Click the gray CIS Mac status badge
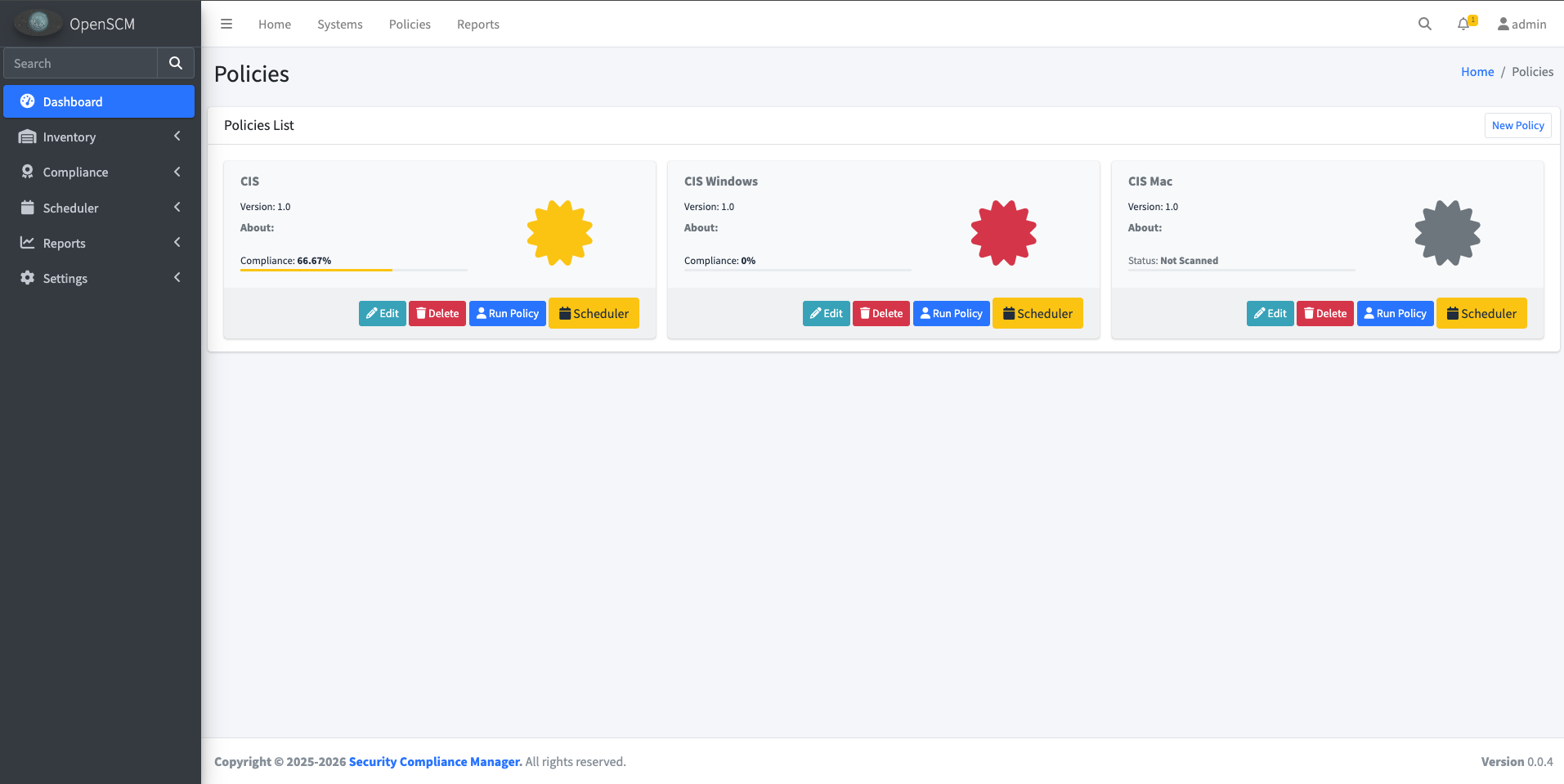The width and height of the screenshot is (1564, 784). click(1447, 233)
